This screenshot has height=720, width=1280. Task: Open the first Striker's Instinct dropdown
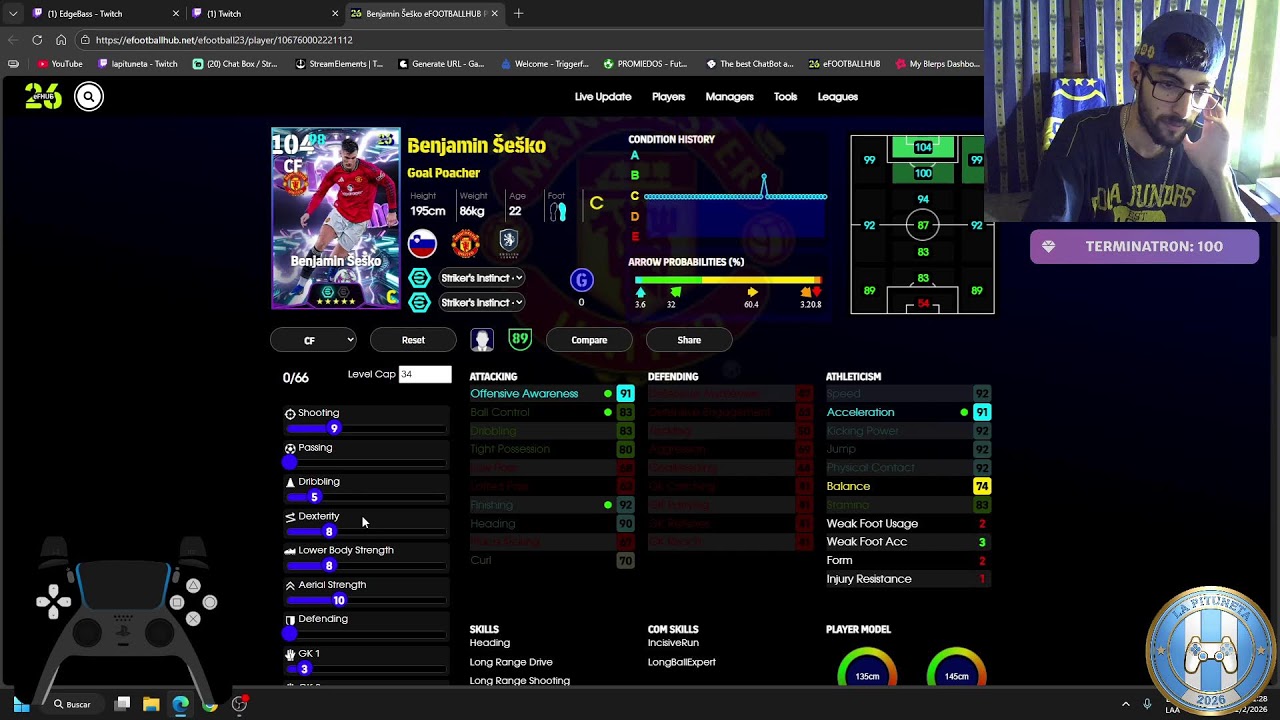point(481,278)
